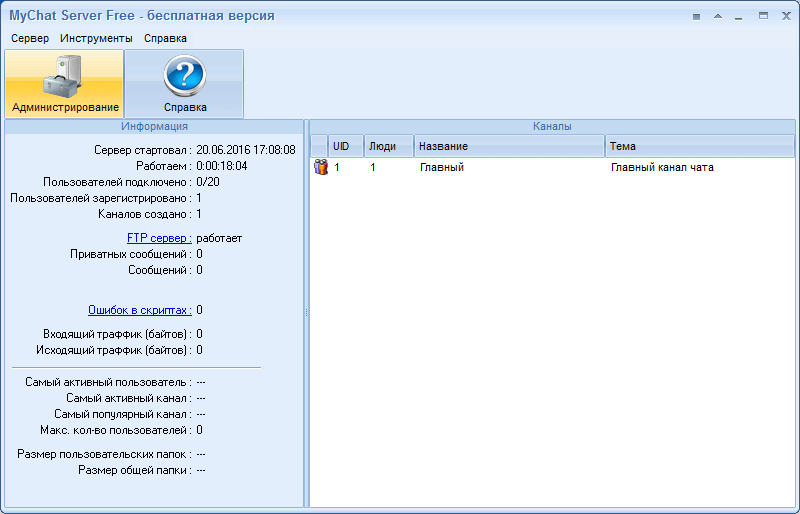The width and height of the screenshot is (800, 514).
Task: Sort channels by Тема column header
Action: coord(699,146)
